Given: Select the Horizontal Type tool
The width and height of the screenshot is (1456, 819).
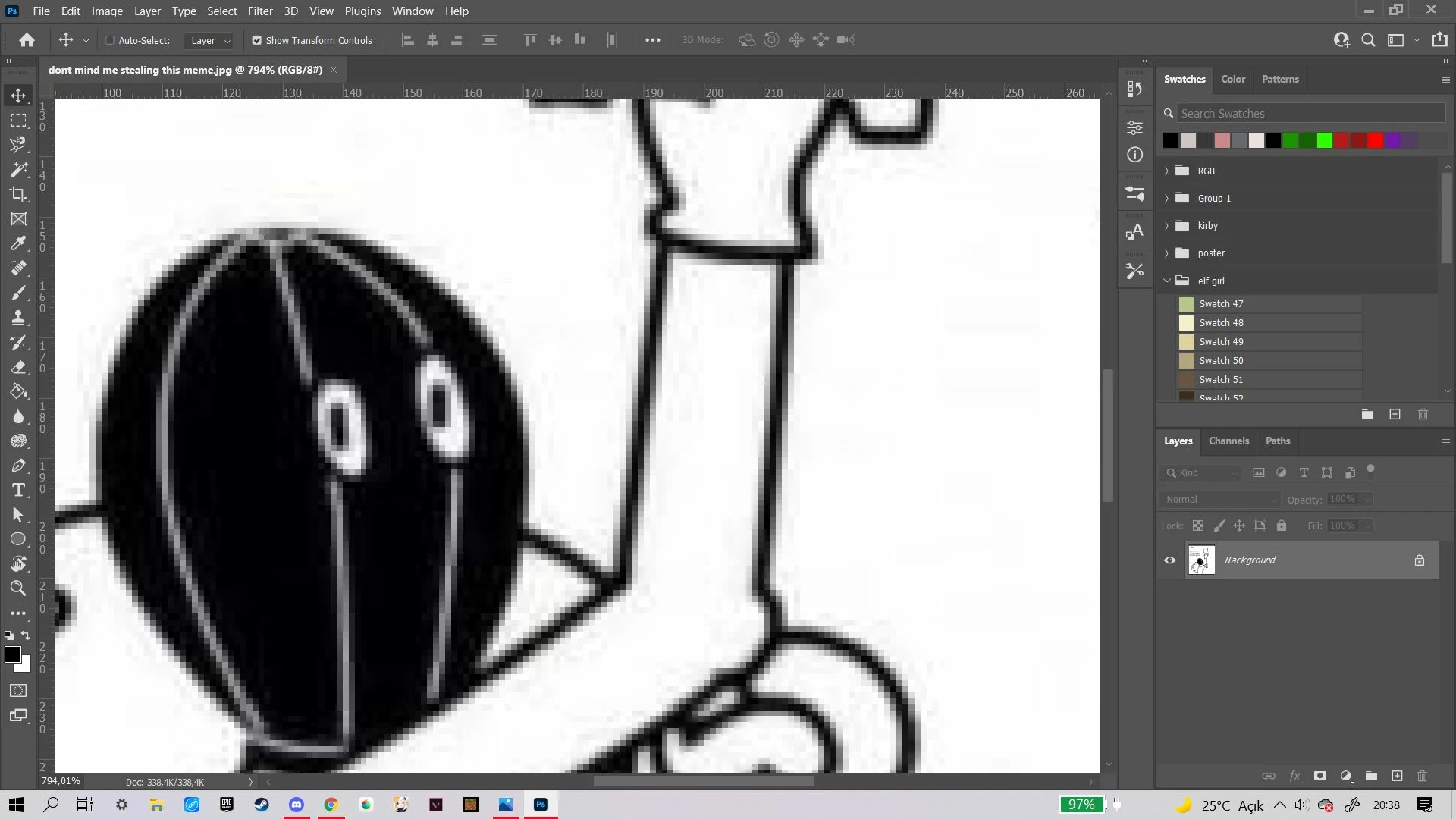Looking at the screenshot, I should [18, 490].
